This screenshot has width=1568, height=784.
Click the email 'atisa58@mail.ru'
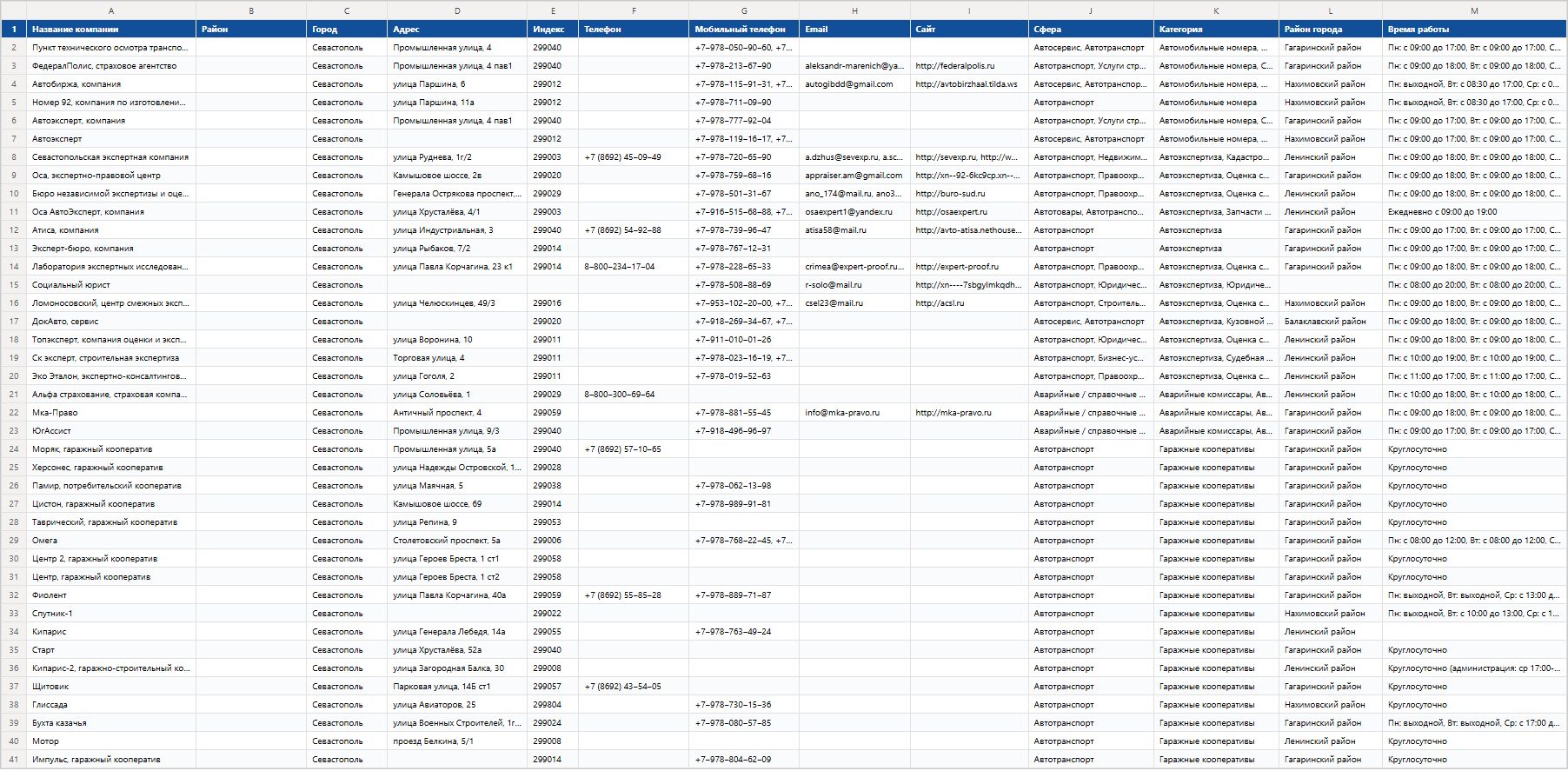click(x=854, y=230)
